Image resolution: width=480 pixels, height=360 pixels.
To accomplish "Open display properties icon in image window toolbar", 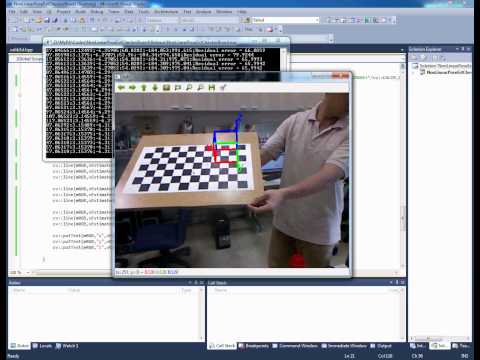I will pos(223,88).
